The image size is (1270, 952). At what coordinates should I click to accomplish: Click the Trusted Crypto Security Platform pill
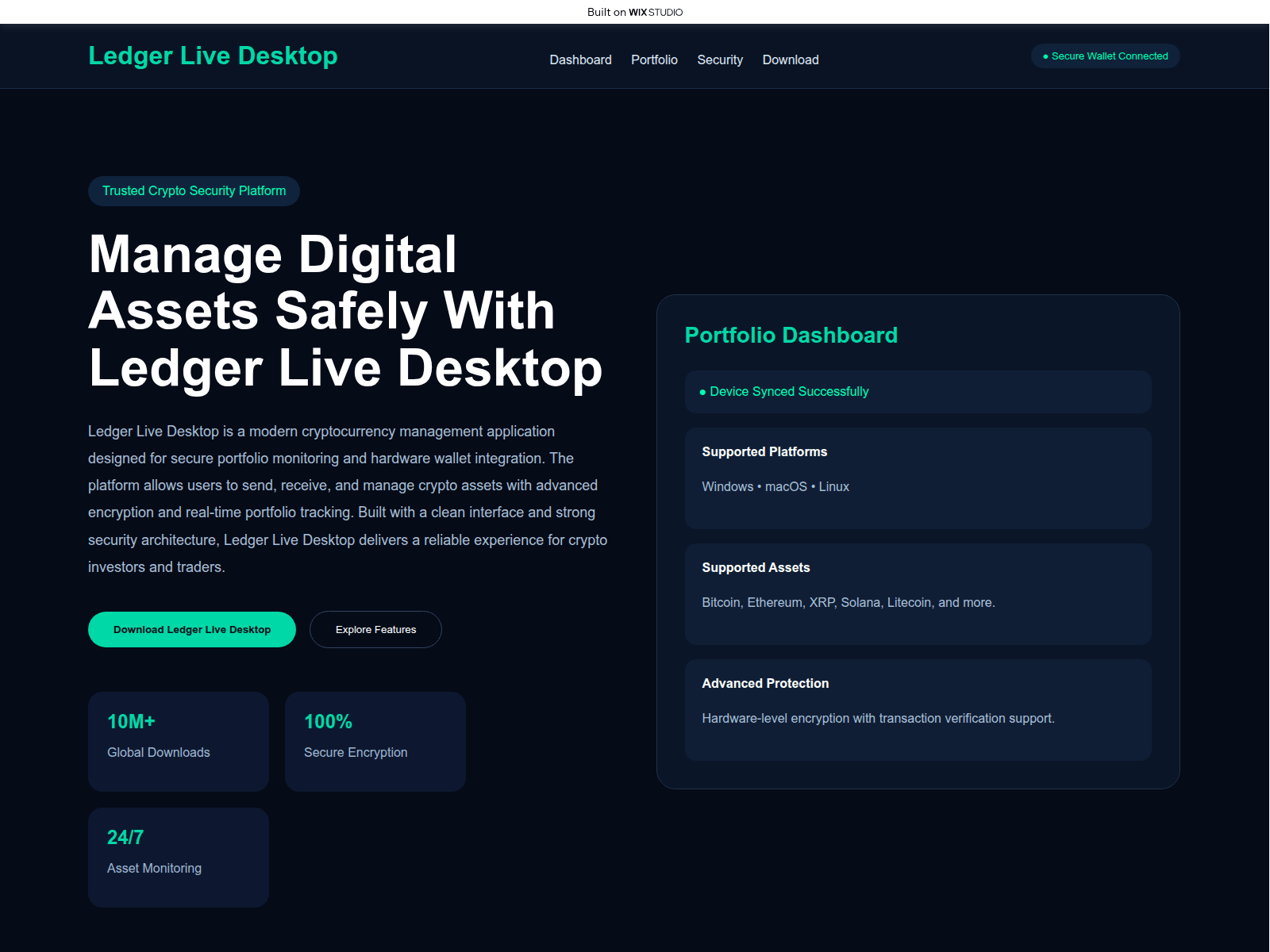click(194, 191)
